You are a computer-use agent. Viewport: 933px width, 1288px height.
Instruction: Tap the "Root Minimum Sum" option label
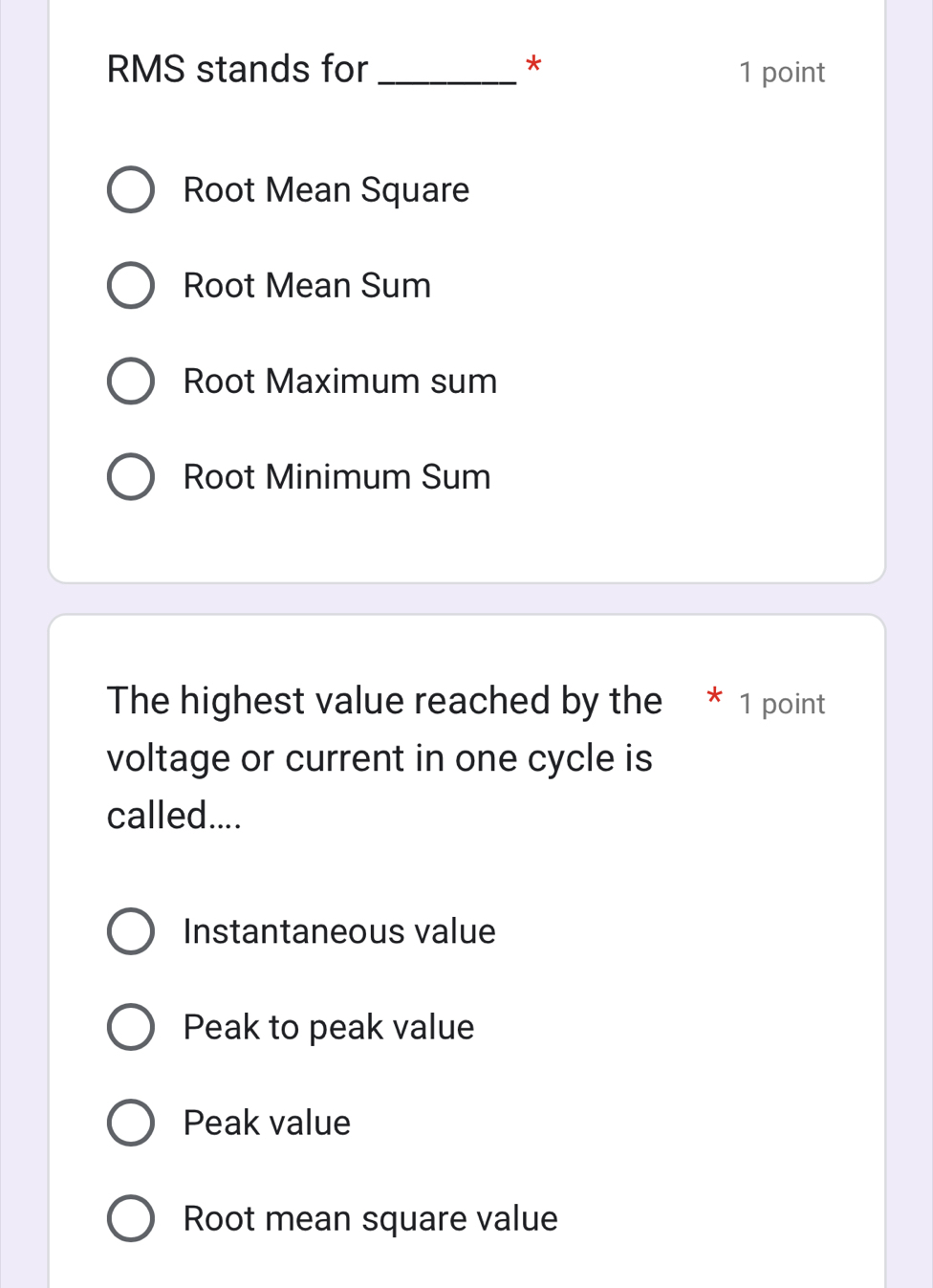(336, 477)
